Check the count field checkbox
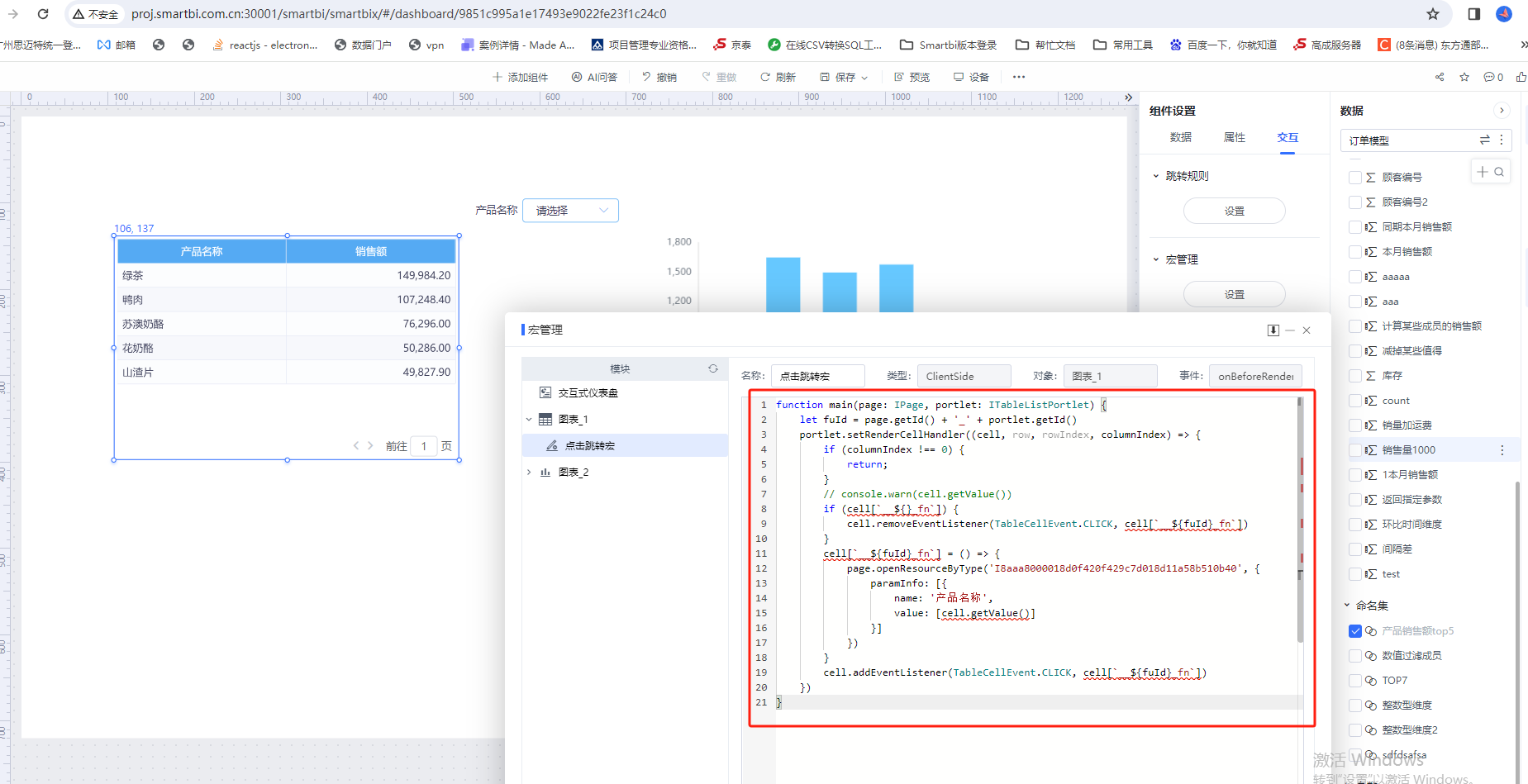1528x784 pixels. (1355, 401)
